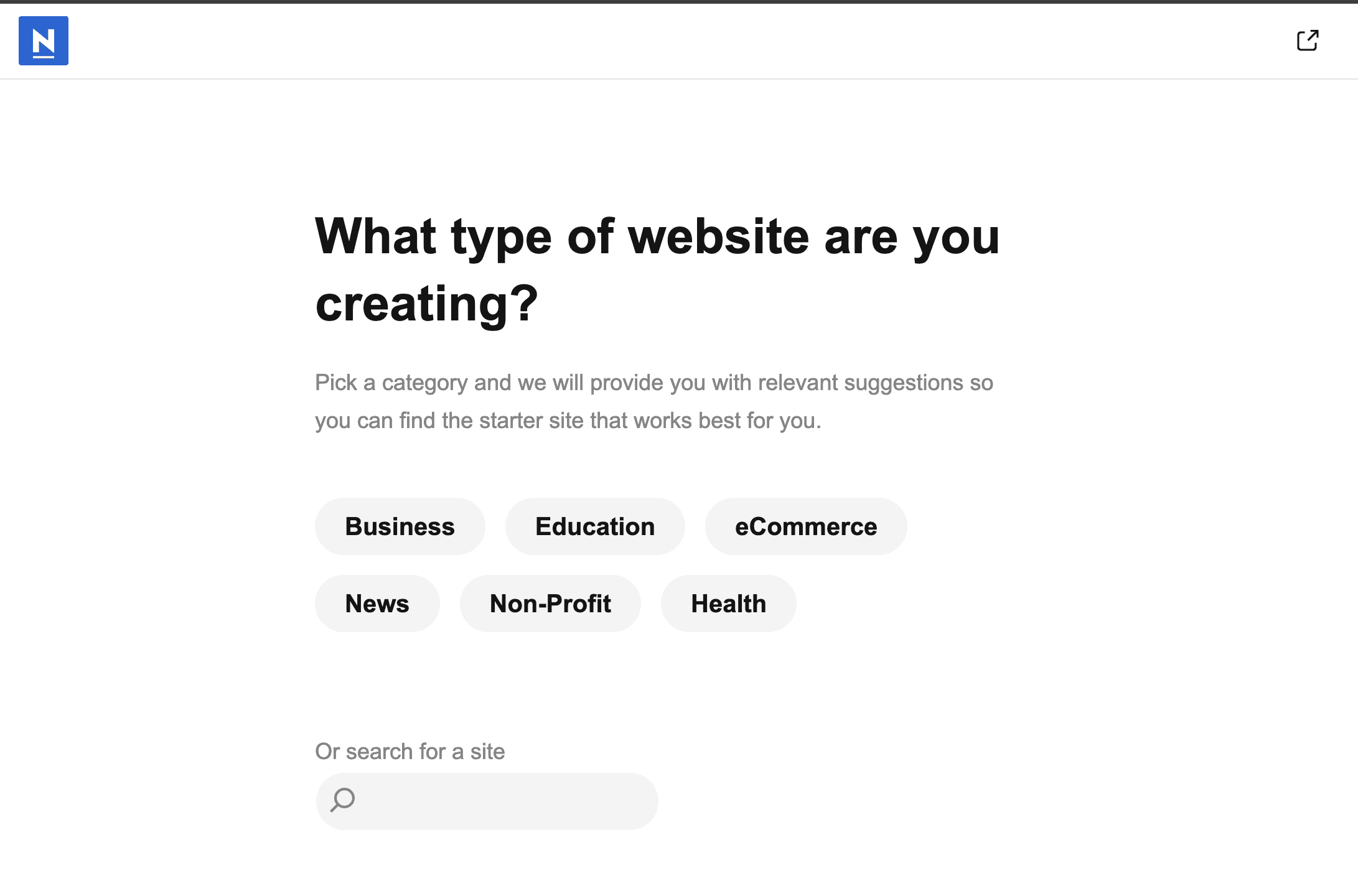Viewport: 1358px width, 896px height.
Task: Click the word "creating?" in the heading
Action: click(x=426, y=304)
